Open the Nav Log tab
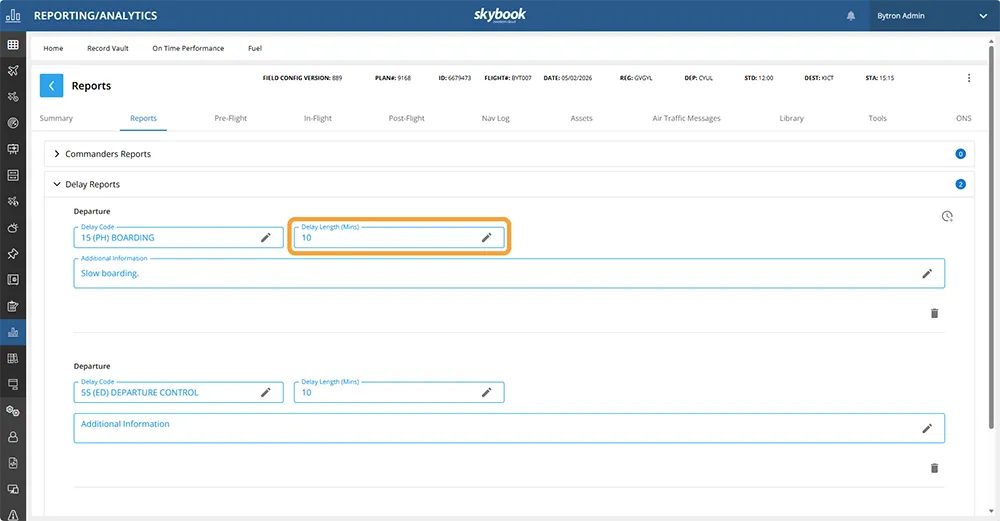 click(495, 118)
